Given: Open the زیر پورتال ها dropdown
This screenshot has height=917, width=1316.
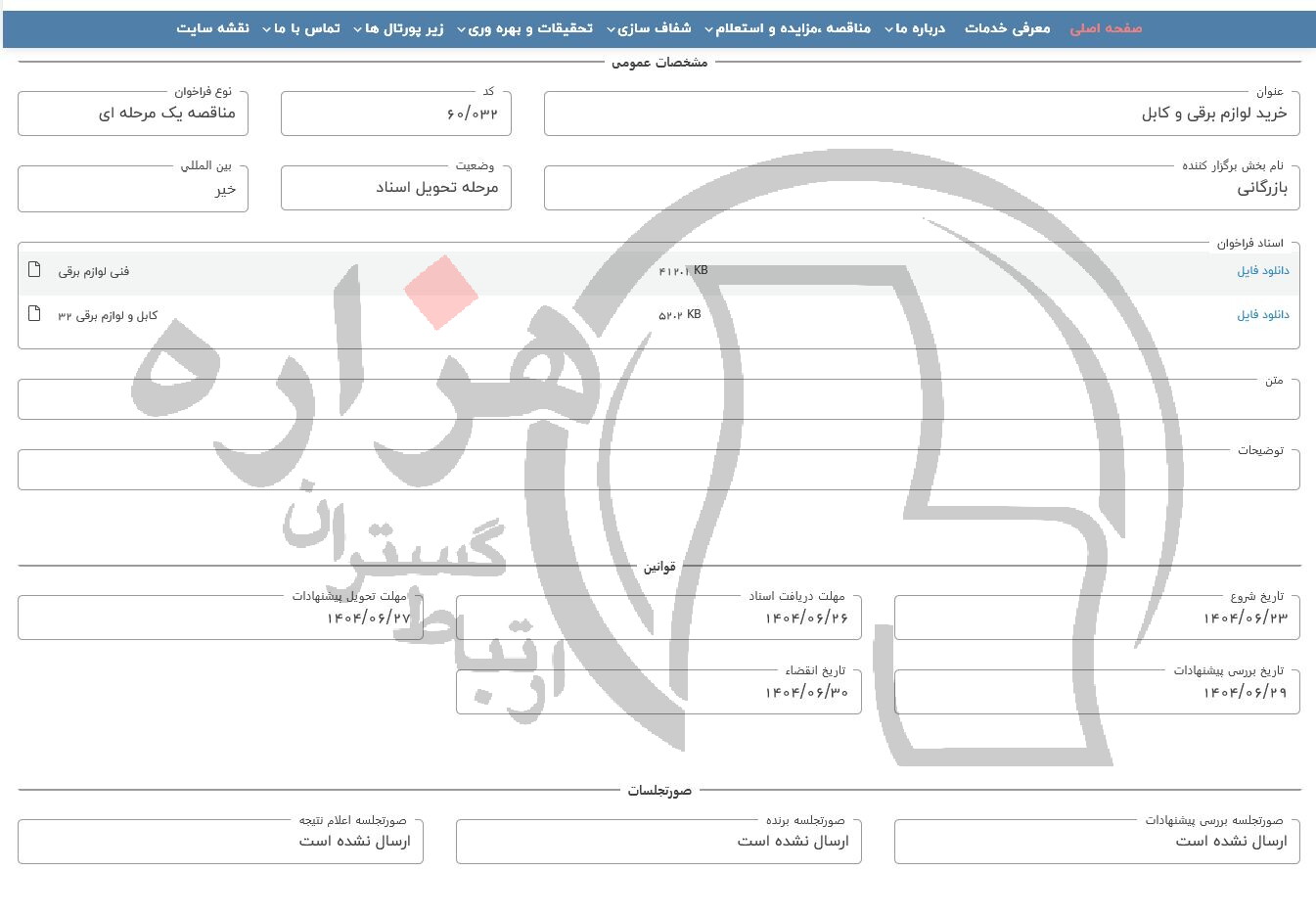Looking at the screenshot, I should pyautogui.click(x=398, y=28).
